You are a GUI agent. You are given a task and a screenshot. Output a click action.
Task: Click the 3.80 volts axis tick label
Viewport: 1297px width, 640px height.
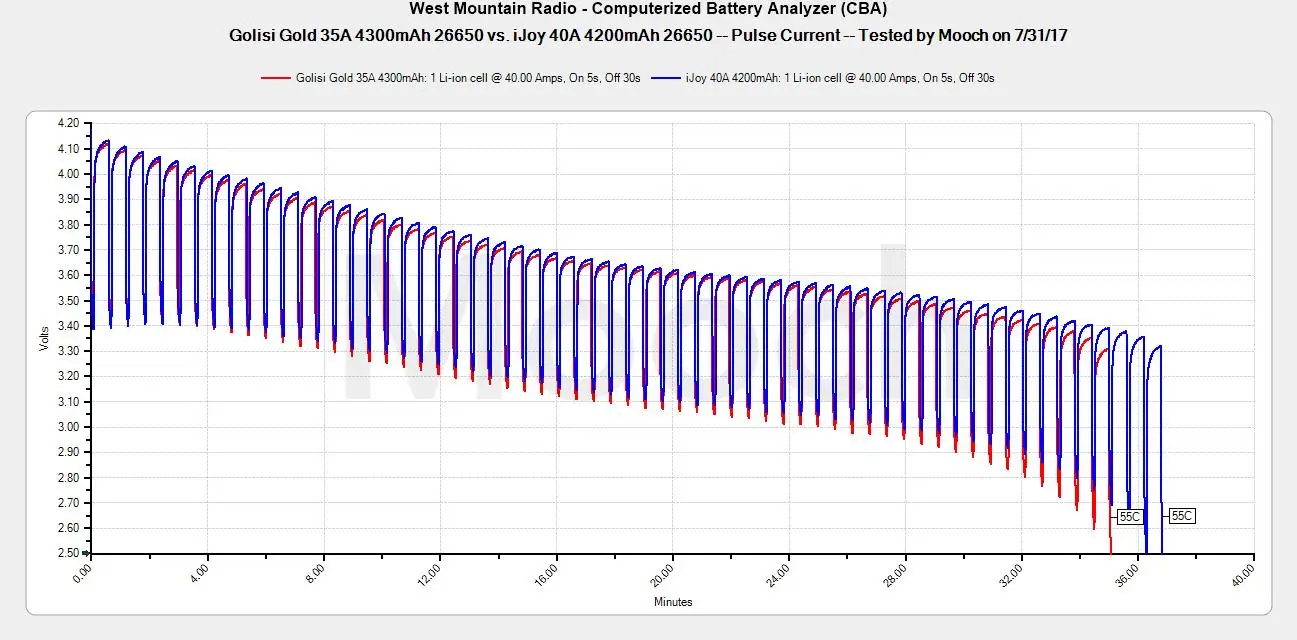tap(68, 224)
